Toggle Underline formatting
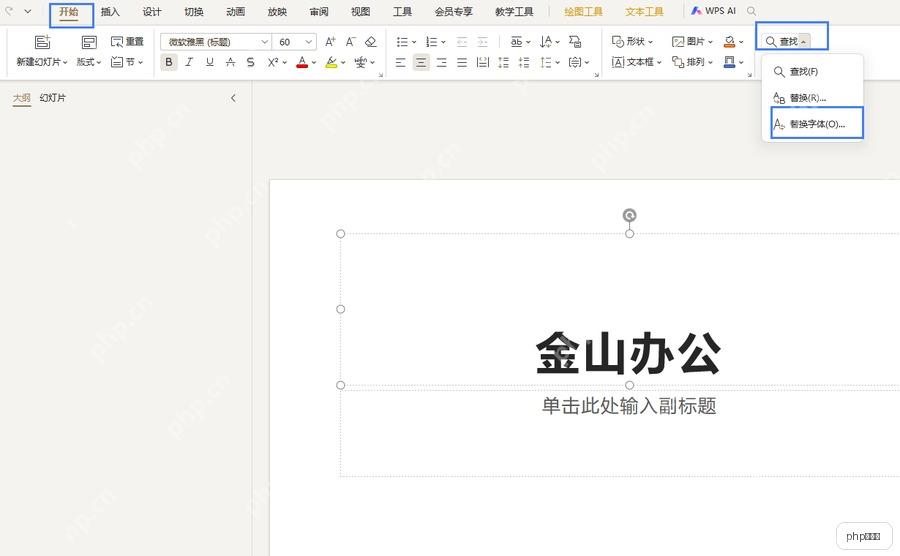Viewport: 900px width, 556px height. (210, 62)
